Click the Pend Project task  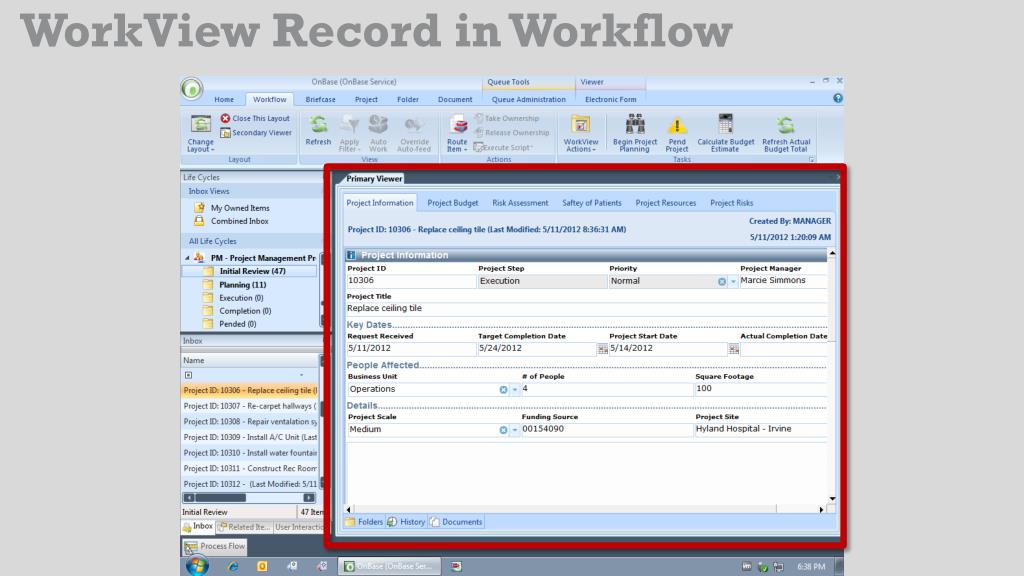point(677,133)
